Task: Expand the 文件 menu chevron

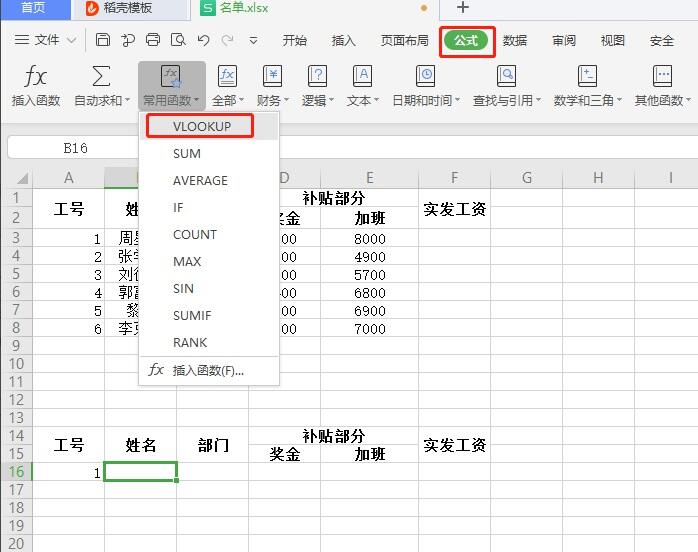Action: point(71,41)
